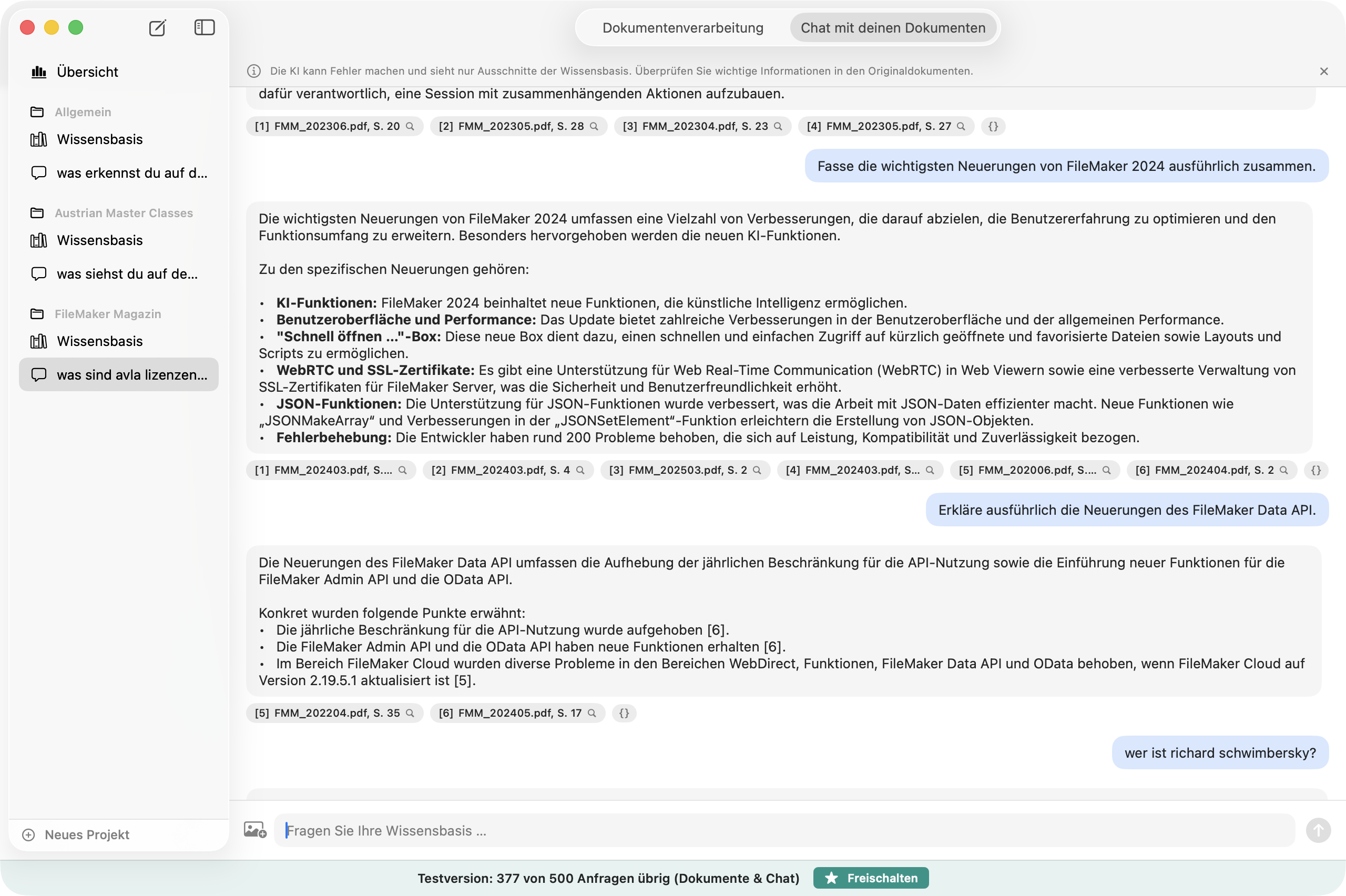Click the 'Fasse die wichtigsten Neuerungen' message bubble
Viewport: 1346px width, 896px height.
(1067, 166)
